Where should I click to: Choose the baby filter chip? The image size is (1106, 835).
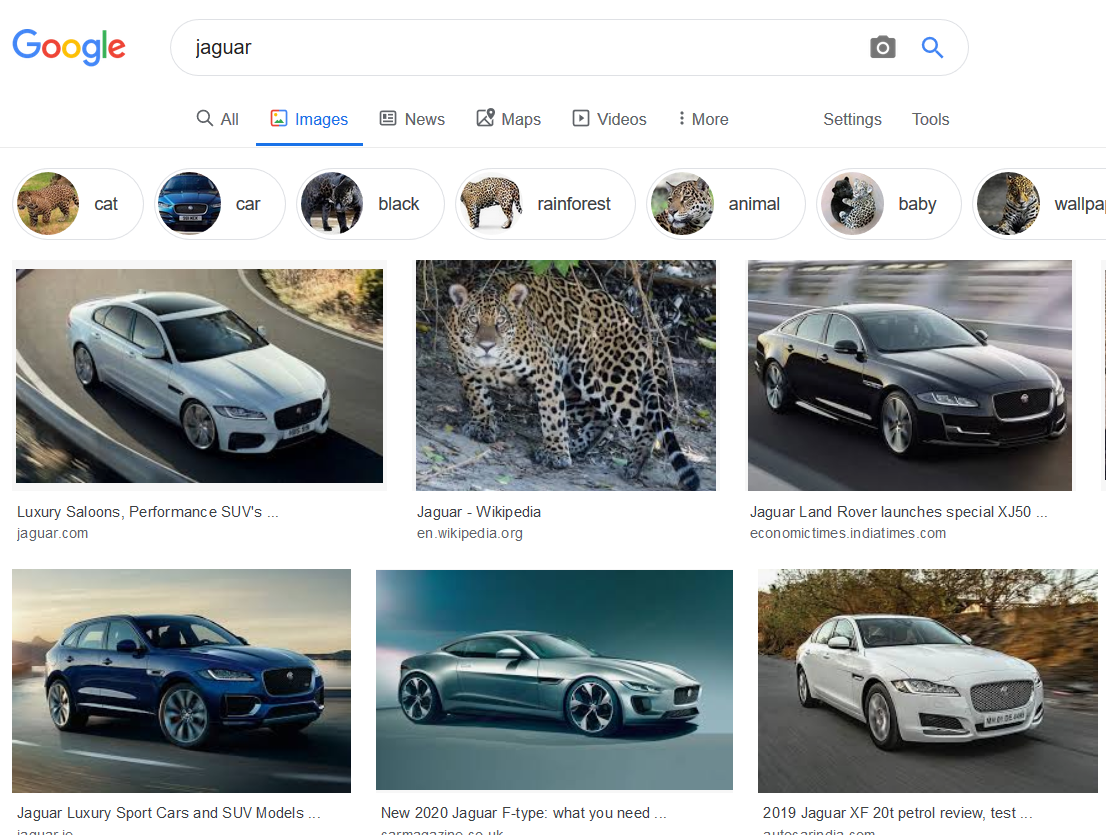coord(889,204)
